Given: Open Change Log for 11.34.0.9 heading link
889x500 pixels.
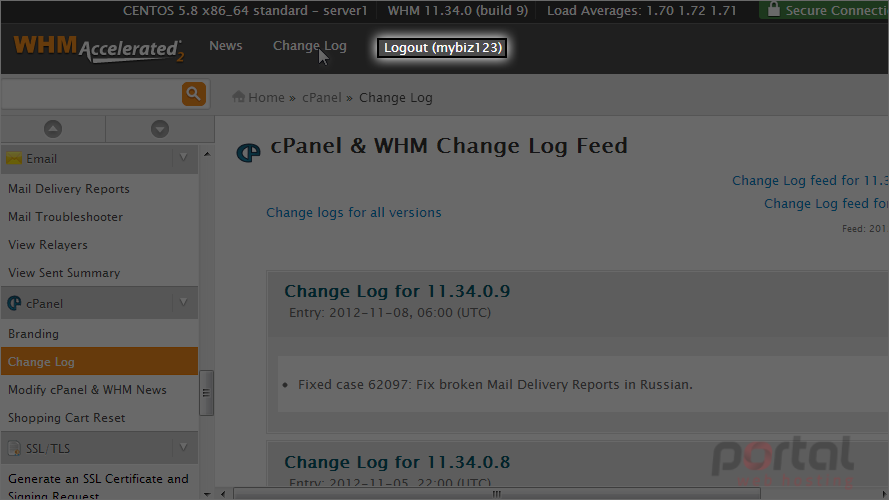Looking at the screenshot, I should click(397, 291).
